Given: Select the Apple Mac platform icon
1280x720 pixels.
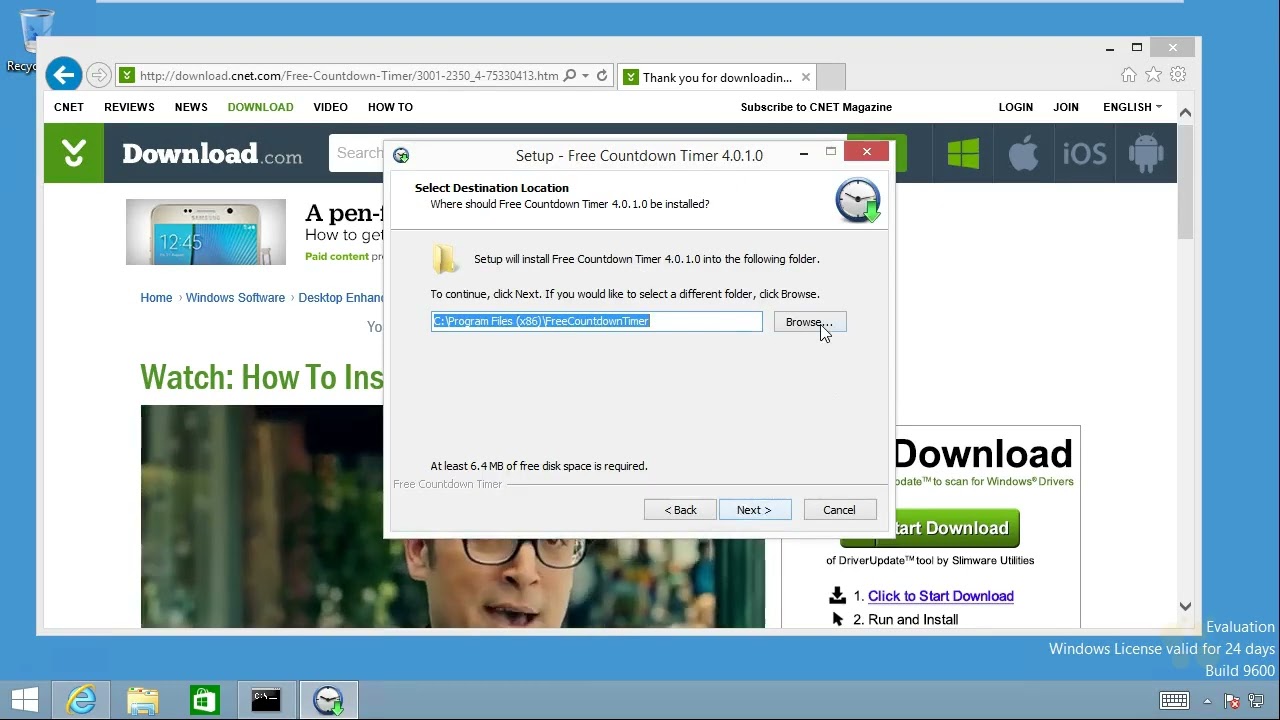Looking at the screenshot, I should coord(1023,153).
